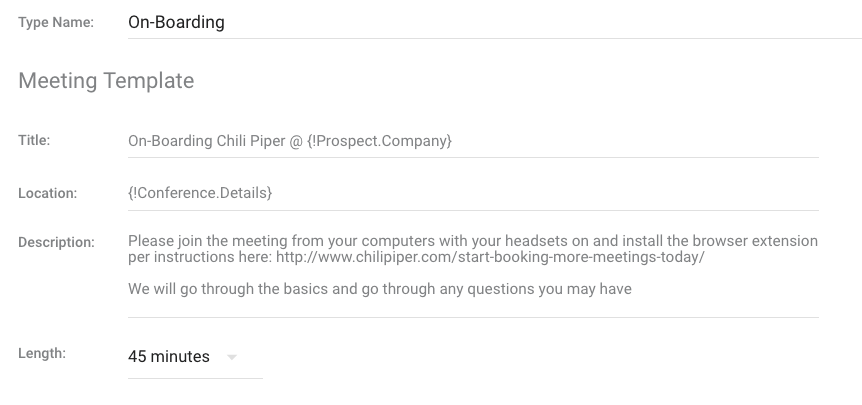Click the 'Location:' label
Image resolution: width=862 pixels, height=405 pixels.
pyautogui.click(x=47, y=193)
